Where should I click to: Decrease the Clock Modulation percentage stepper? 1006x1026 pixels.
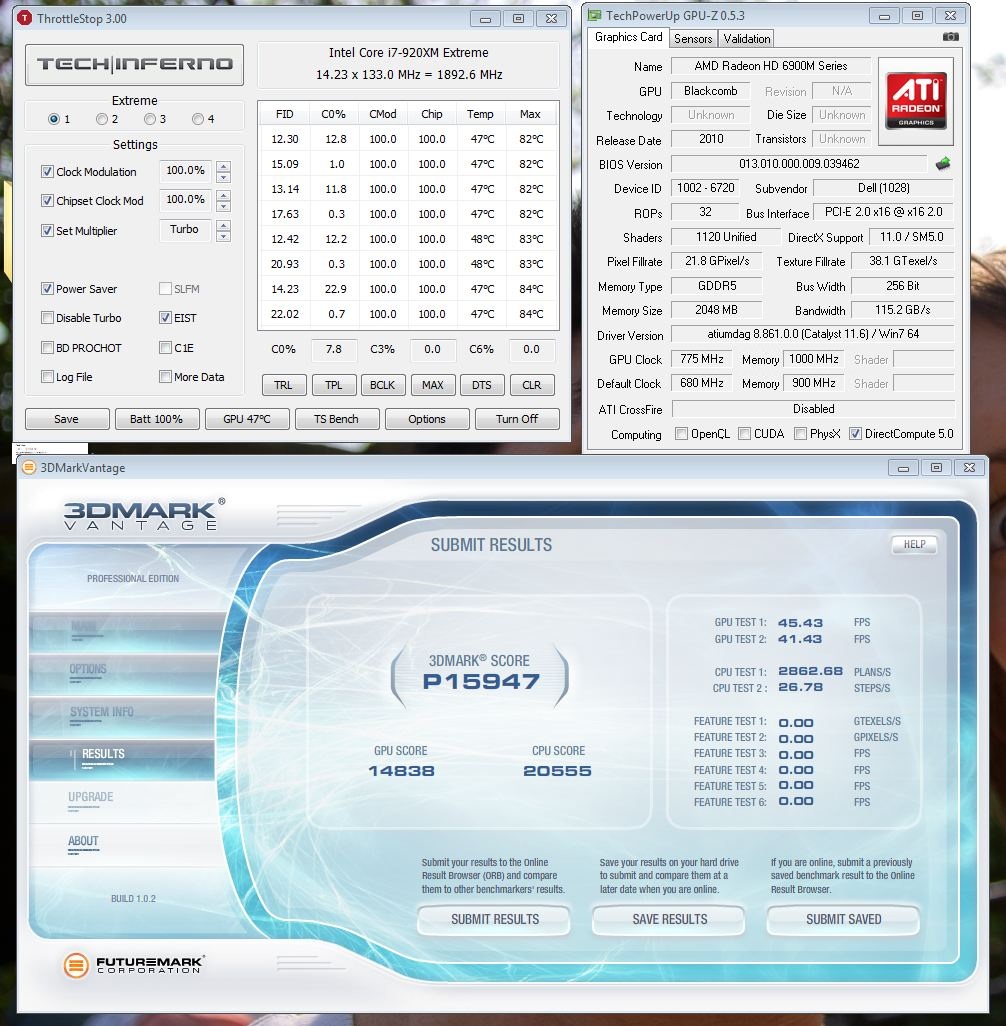(223, 177)
